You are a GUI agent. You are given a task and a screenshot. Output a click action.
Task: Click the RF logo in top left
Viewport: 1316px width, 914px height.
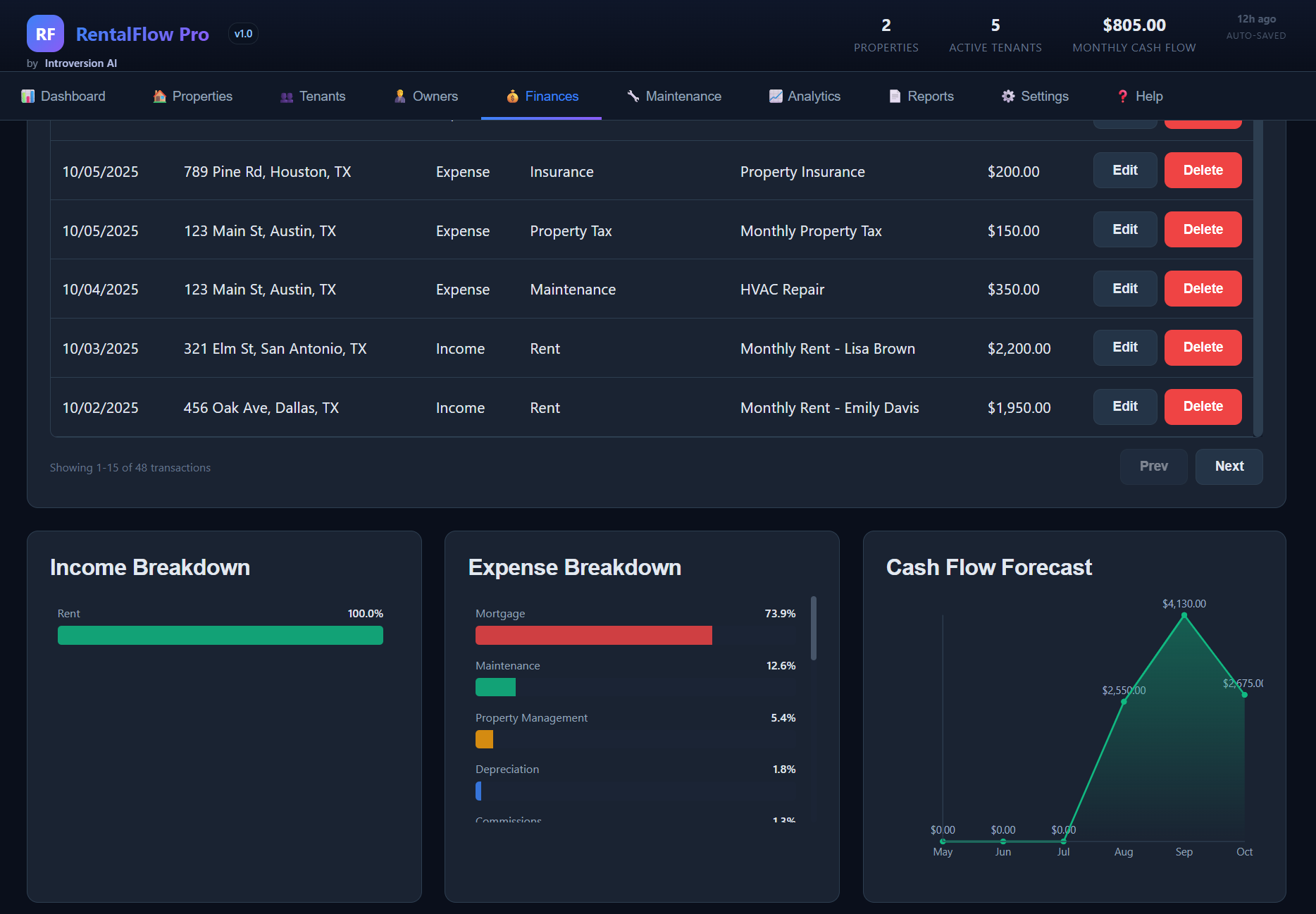44,33
